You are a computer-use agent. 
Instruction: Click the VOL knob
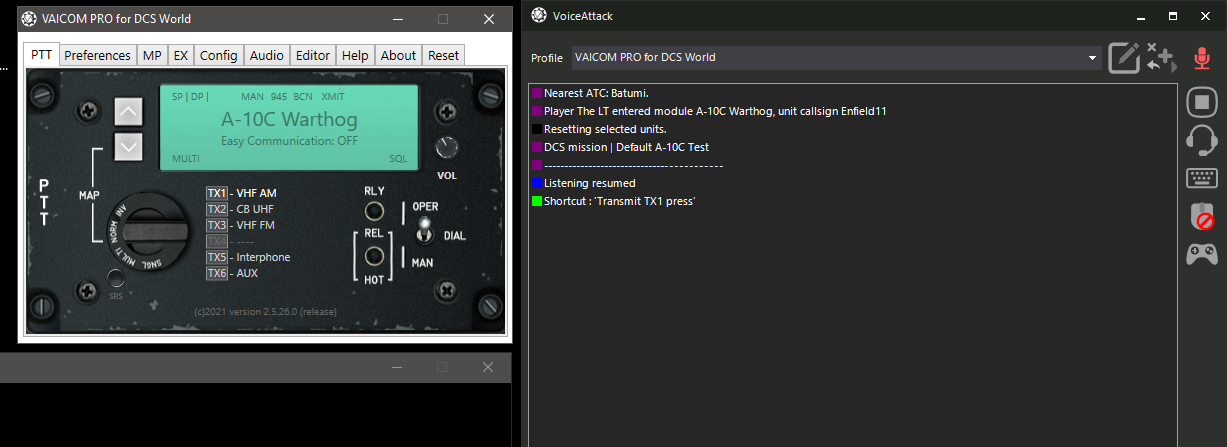[446, 149]
